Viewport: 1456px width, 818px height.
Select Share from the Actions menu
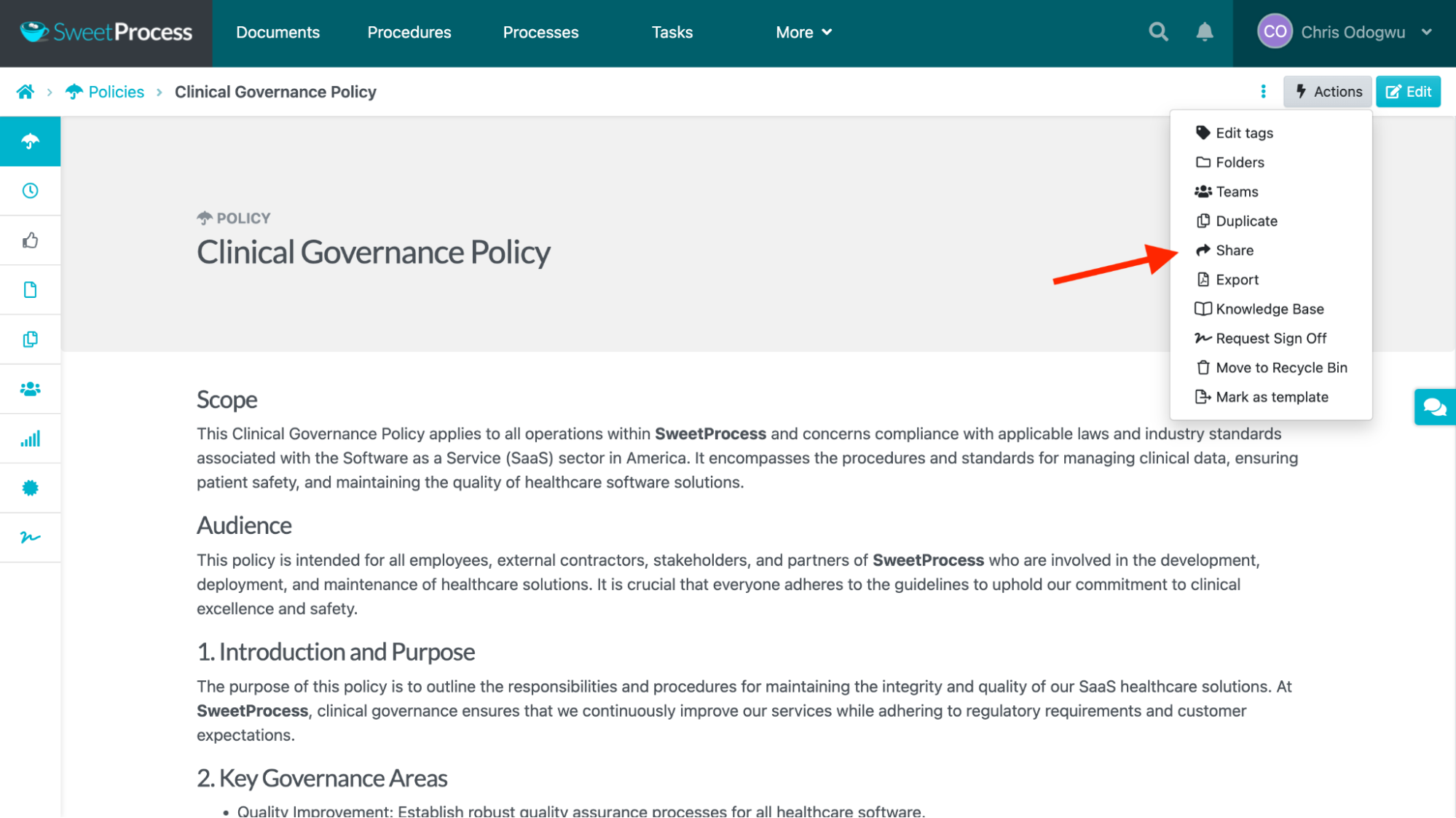[x=1234, y=250]
